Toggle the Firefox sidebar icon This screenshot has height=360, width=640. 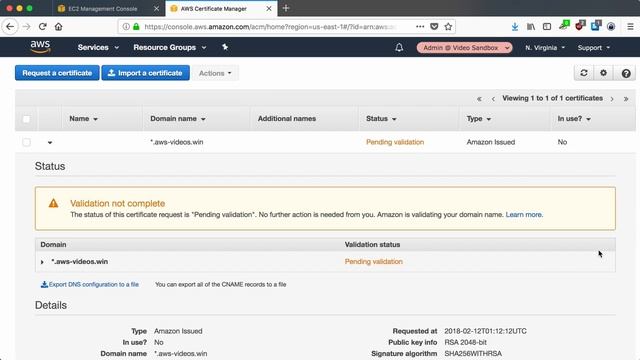click(547, 27)
